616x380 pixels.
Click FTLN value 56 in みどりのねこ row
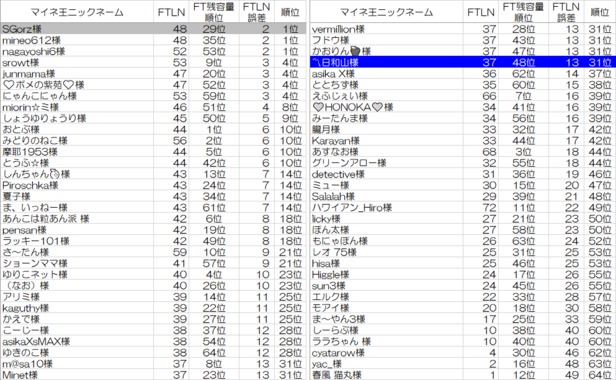pos(171,140)
